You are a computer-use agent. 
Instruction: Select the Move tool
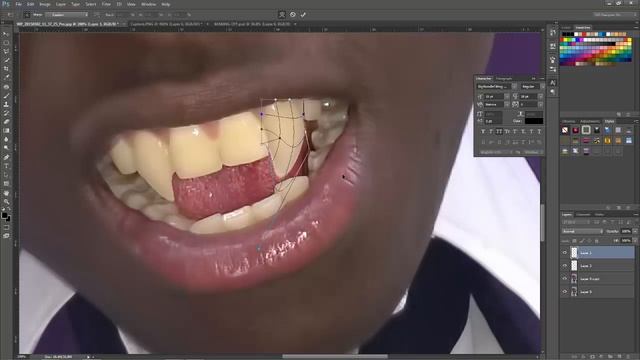click(6, 34)
